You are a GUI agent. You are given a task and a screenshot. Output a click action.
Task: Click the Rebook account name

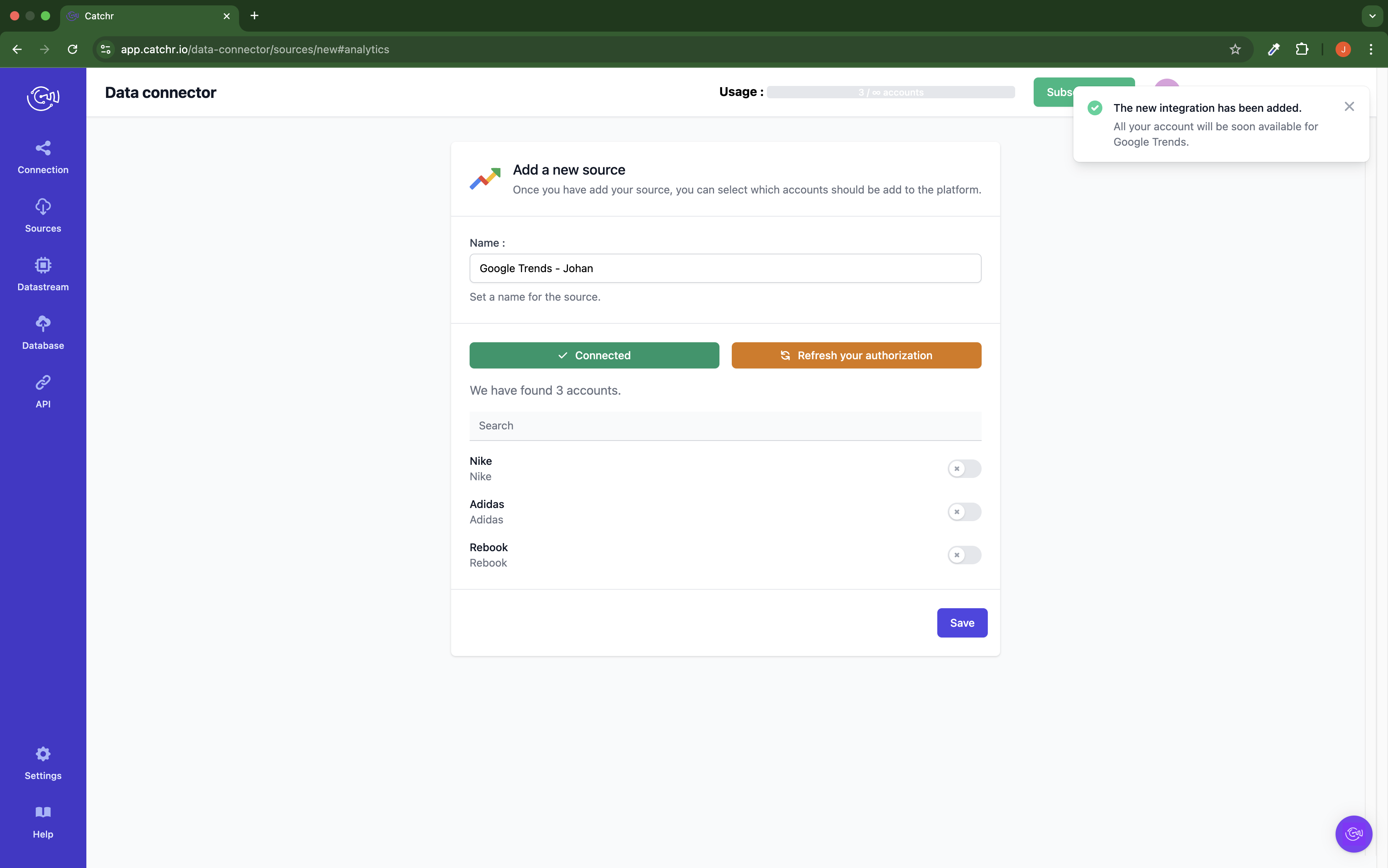[488, 547]
